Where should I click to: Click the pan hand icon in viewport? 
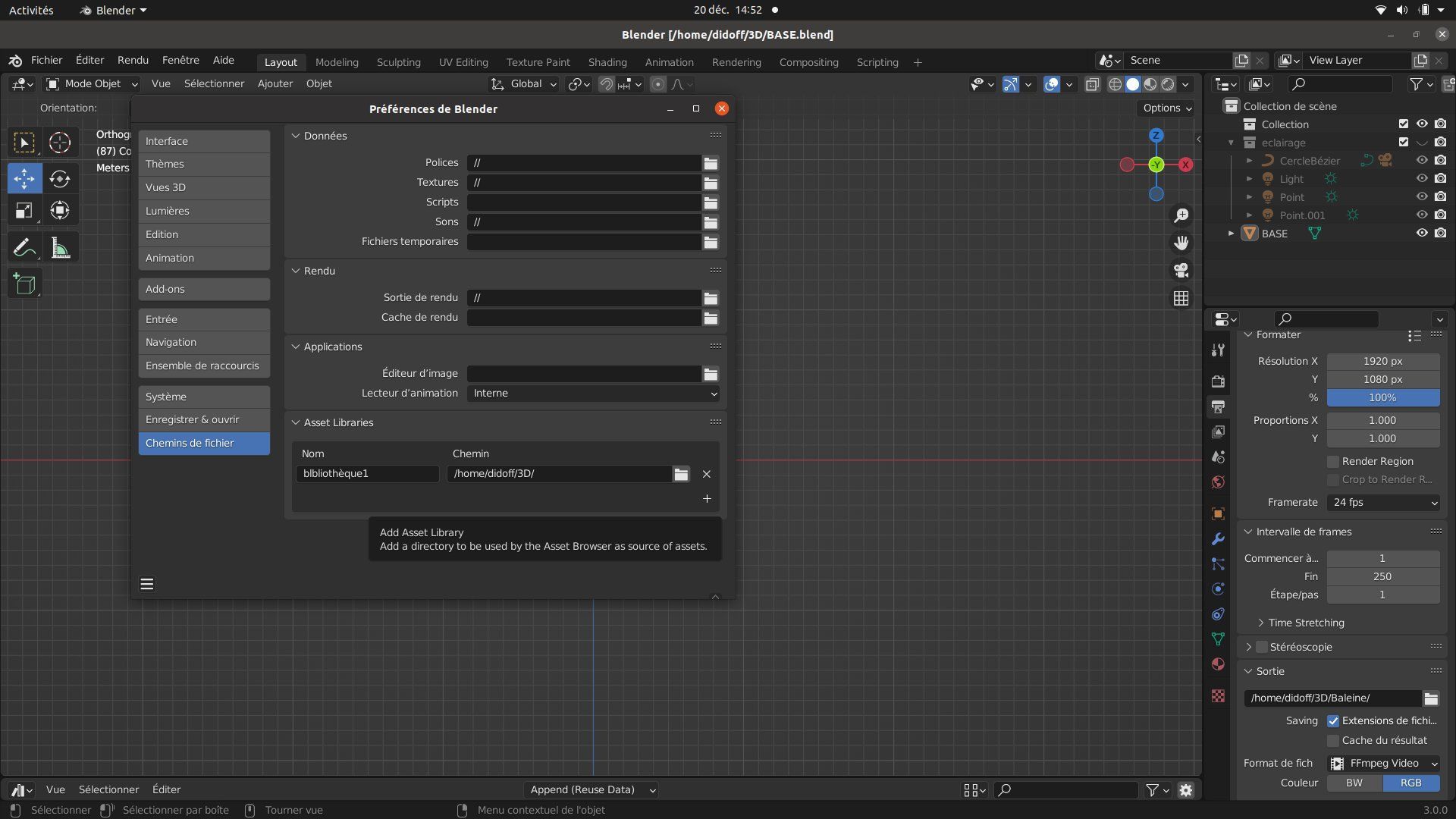click(1181, 243)
